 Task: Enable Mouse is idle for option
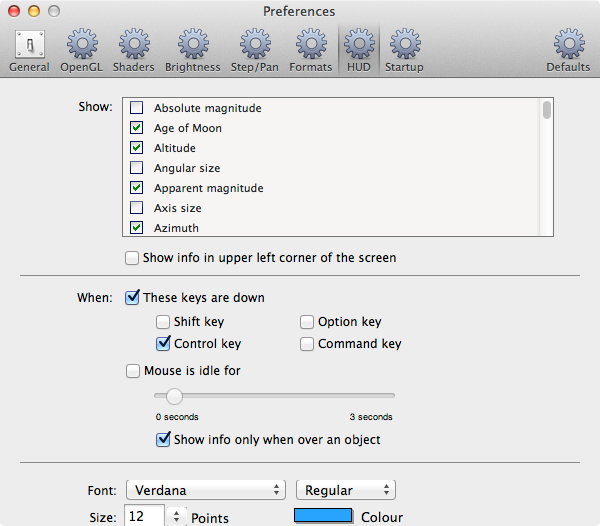point(133,371)
